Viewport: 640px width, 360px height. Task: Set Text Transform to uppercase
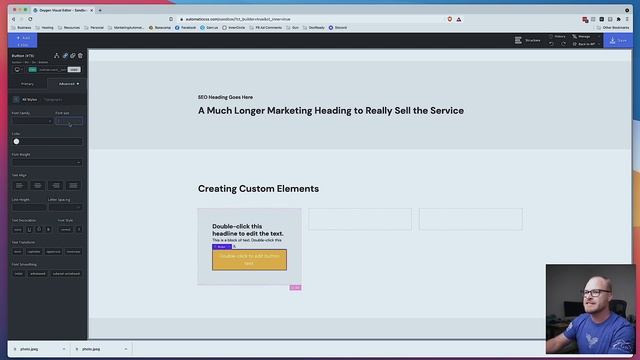coord(53,252)
